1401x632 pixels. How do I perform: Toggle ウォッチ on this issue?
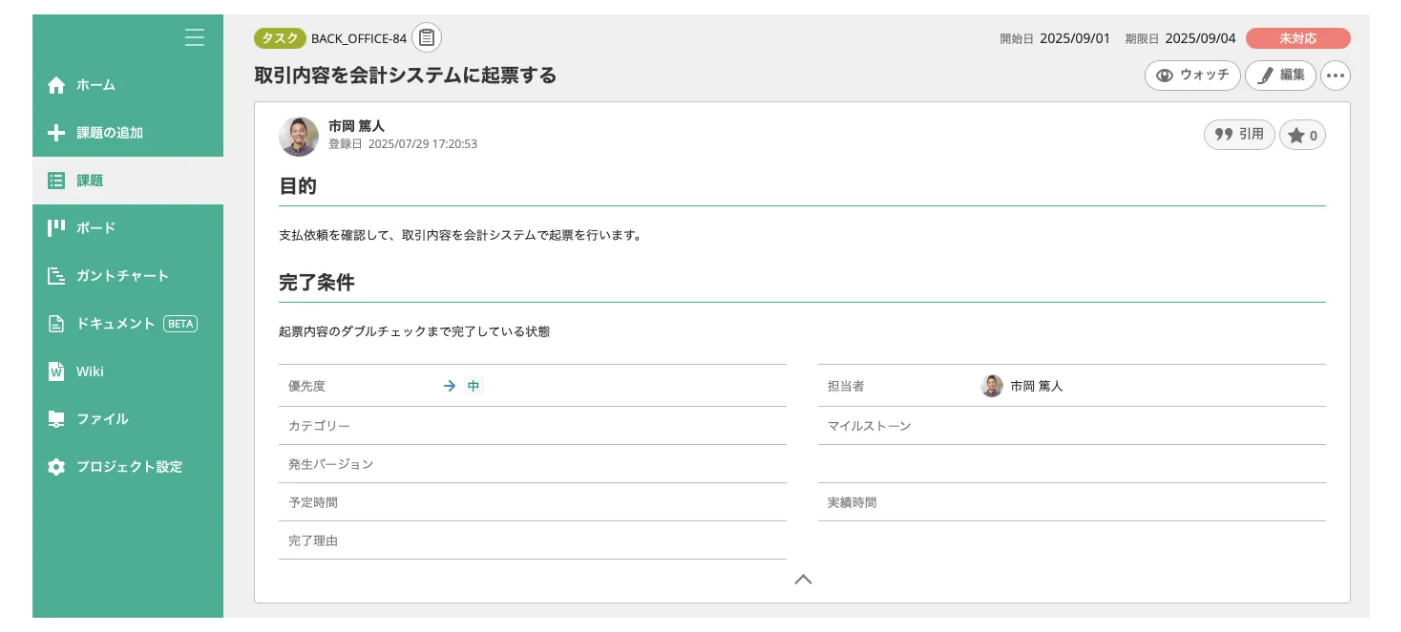coord(1192,75)
